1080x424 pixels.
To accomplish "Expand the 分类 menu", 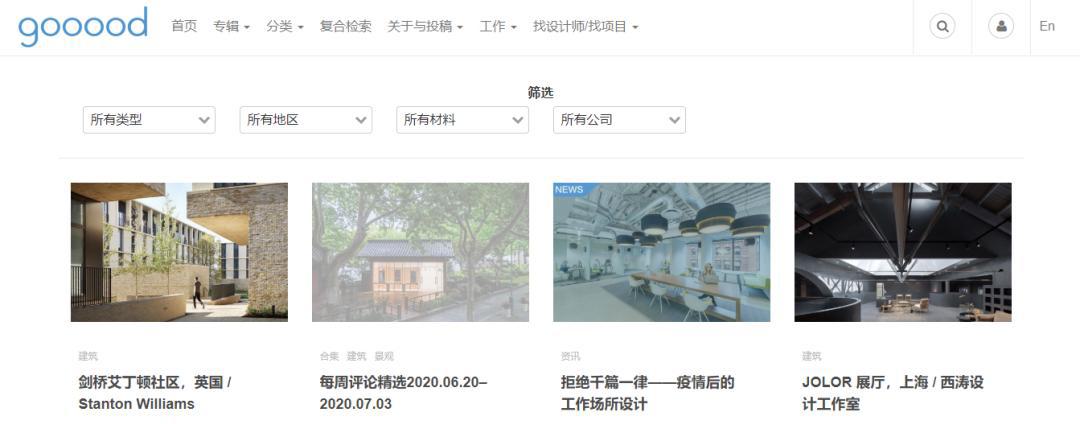I will 285,26.
